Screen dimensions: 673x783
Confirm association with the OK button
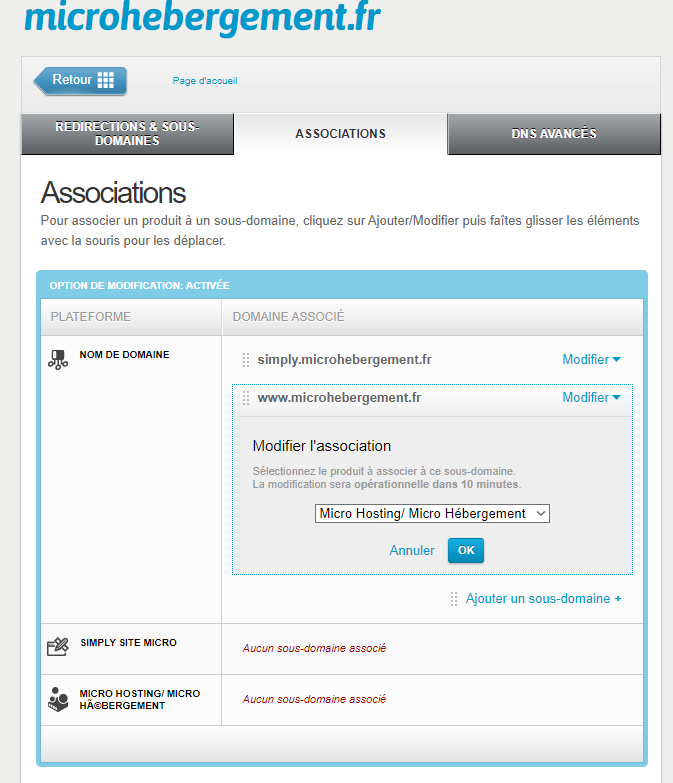point(466,550)
